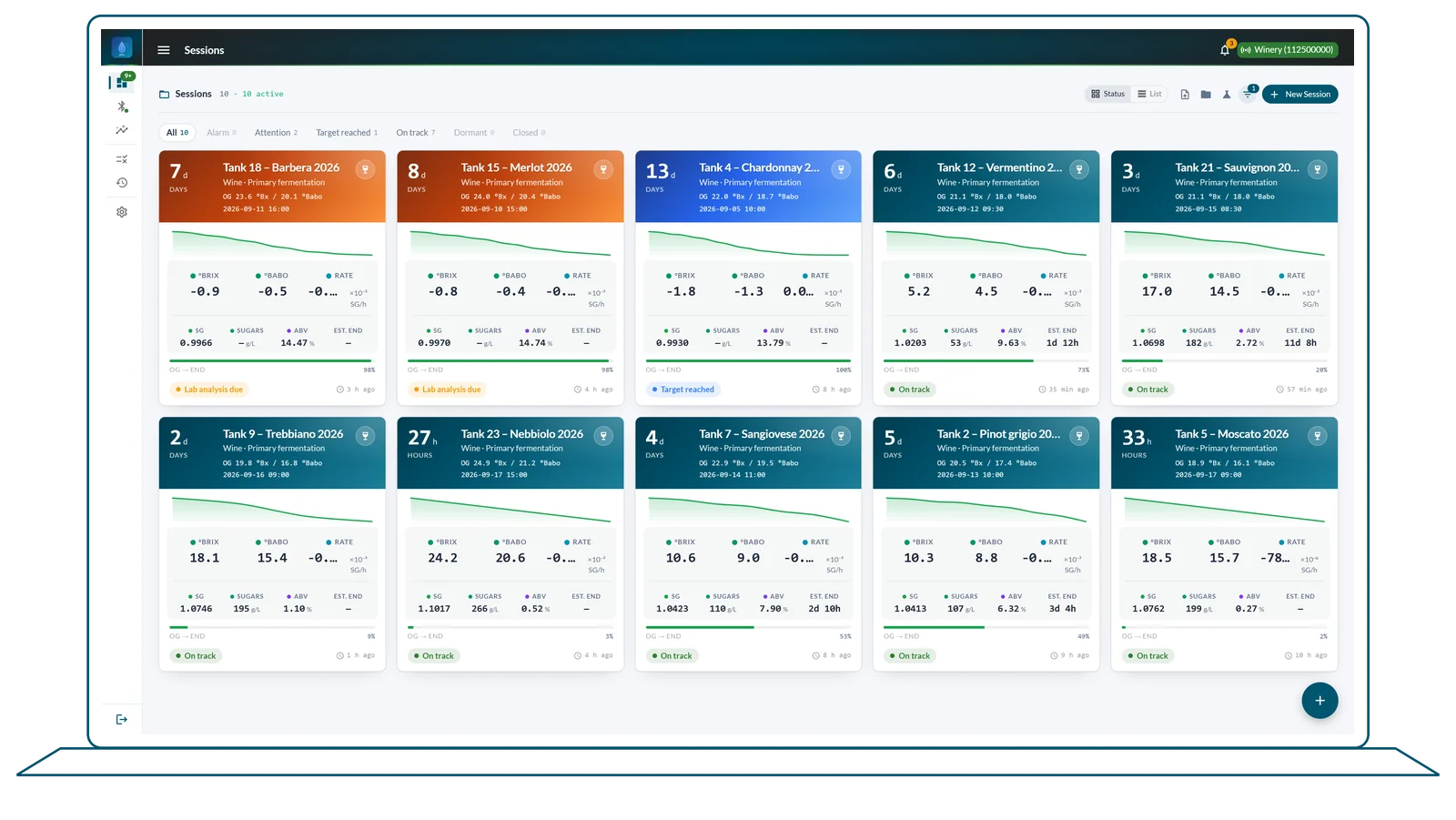Click the folder icon in the toolbar

click(x=1206, y=95)
